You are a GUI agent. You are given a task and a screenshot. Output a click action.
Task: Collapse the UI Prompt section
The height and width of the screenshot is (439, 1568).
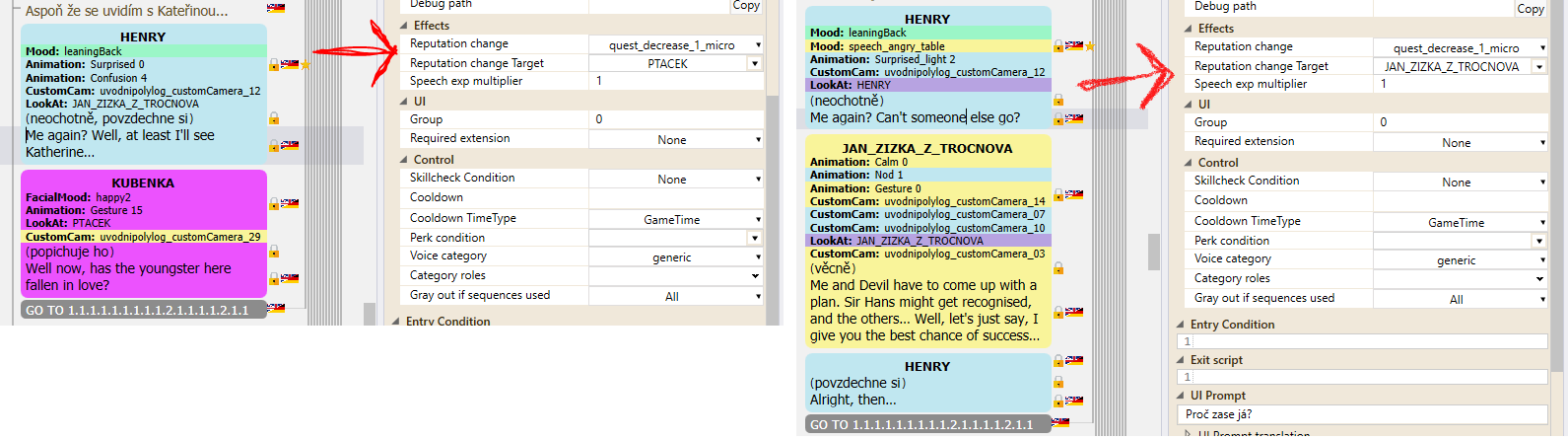[1181, 396]
